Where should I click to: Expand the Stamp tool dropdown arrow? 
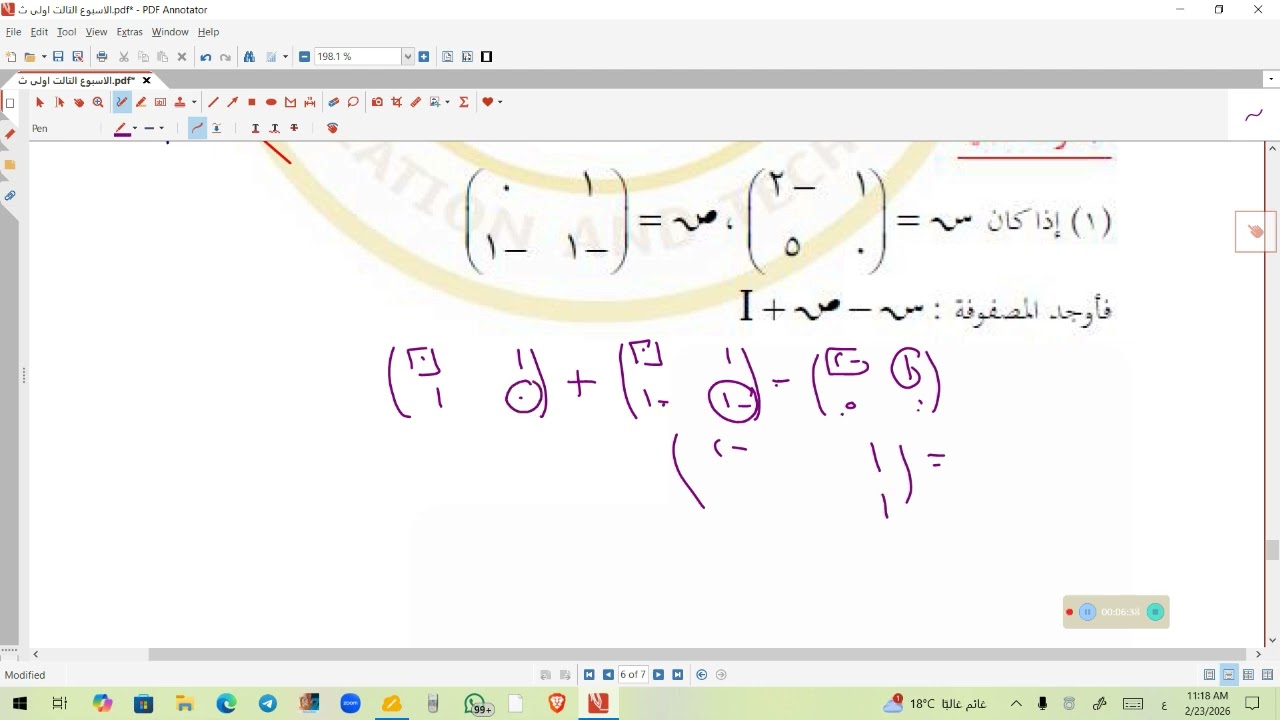194,102
